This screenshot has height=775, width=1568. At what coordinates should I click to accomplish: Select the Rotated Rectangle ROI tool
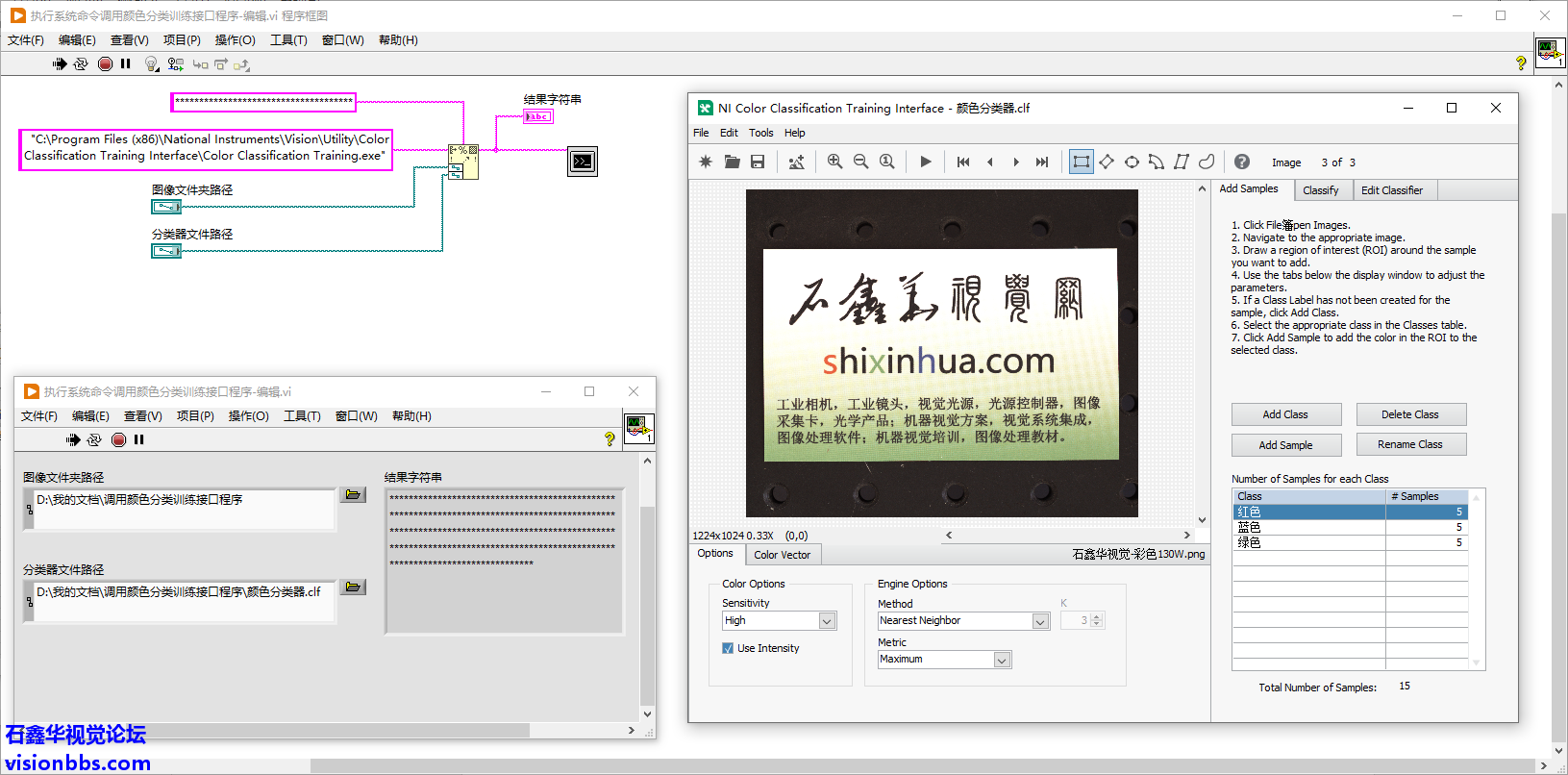point(1107,162)
